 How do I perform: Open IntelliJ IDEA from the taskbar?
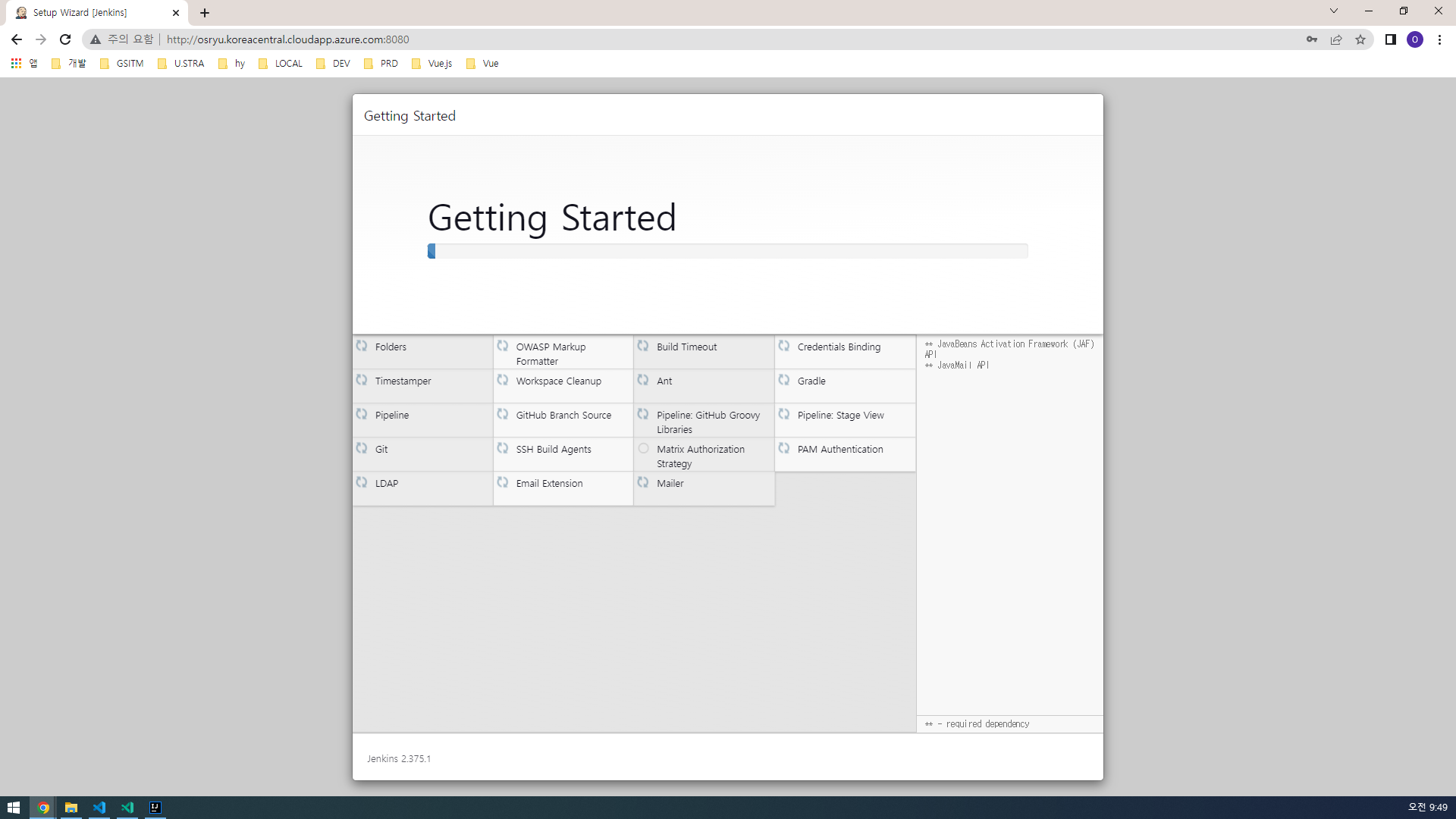coord(155,808)
